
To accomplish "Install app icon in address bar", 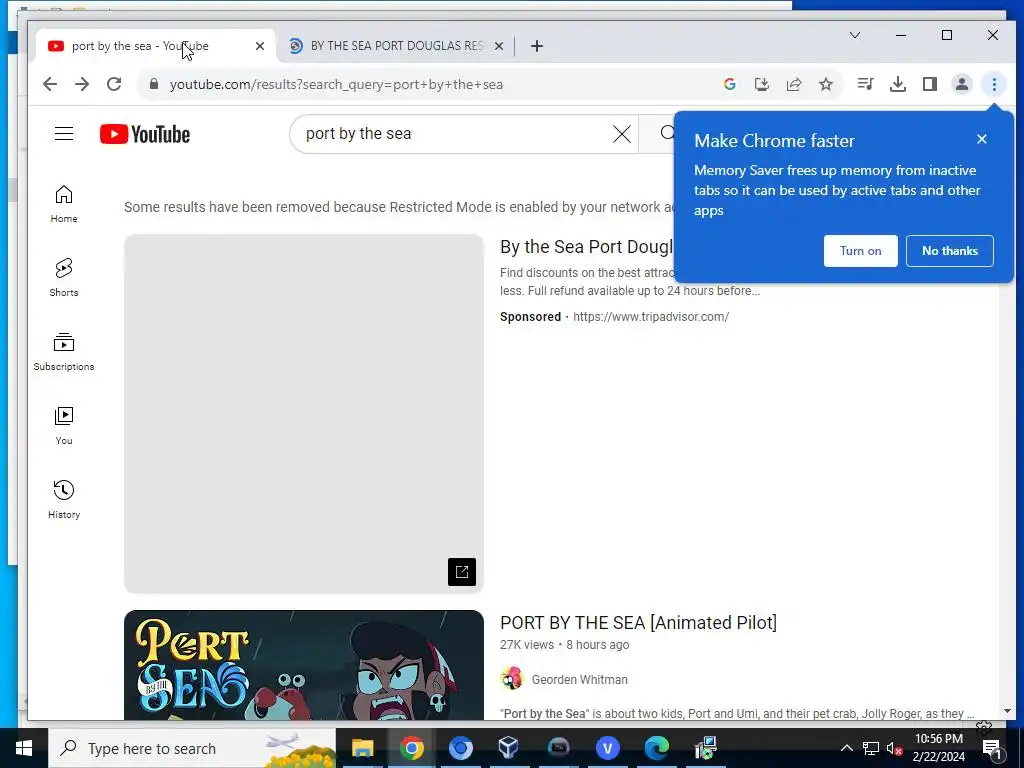I will (x=761, y=84).
